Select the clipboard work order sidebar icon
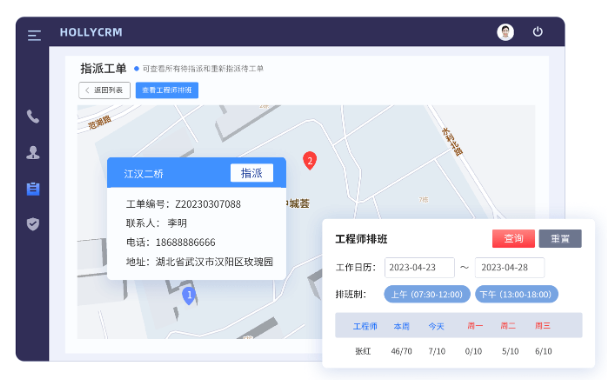This screenshot has height=380, width=607. 33,188
